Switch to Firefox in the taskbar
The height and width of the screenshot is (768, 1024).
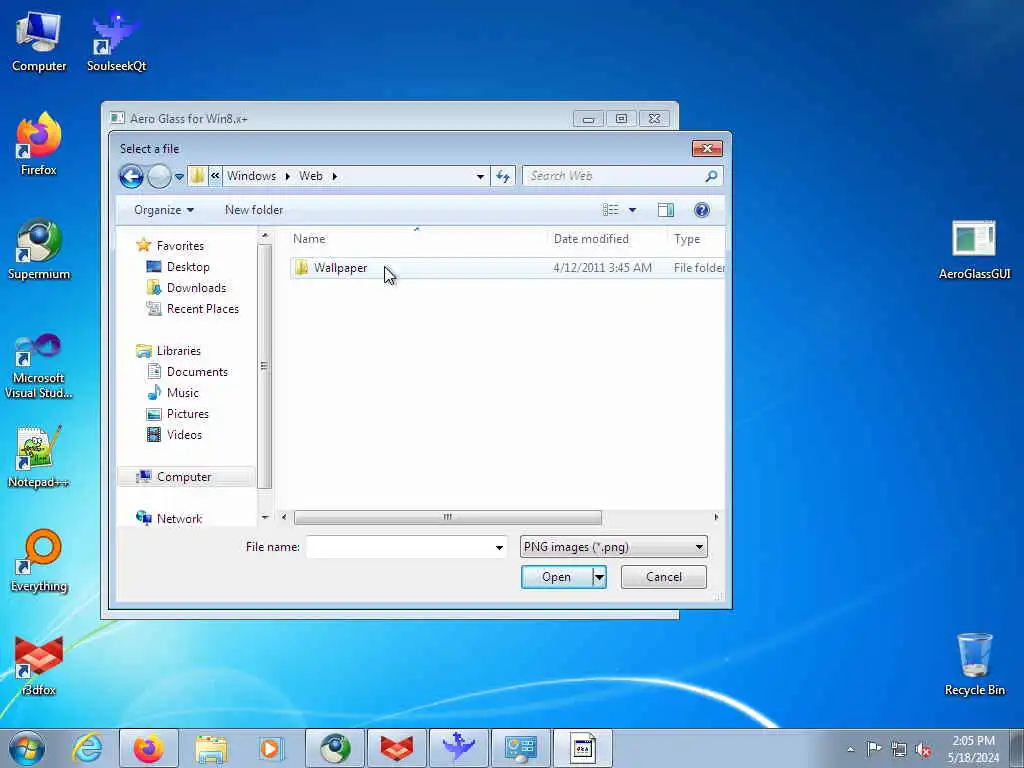point(149,748)
